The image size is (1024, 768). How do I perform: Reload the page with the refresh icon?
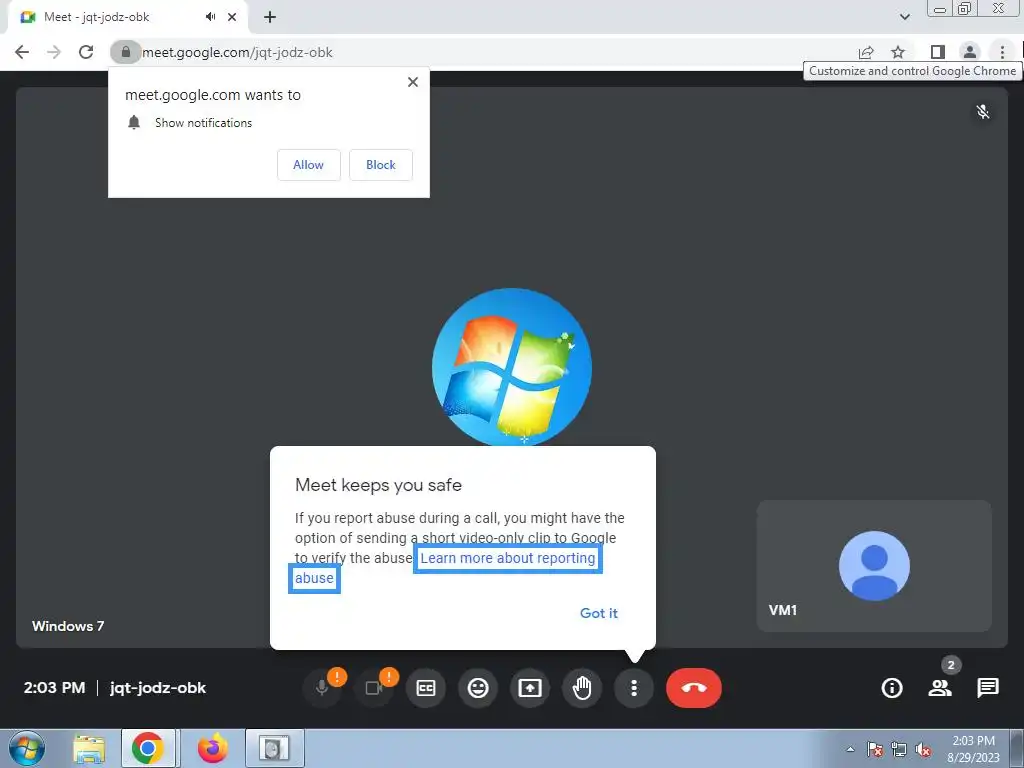click(86, 52)
